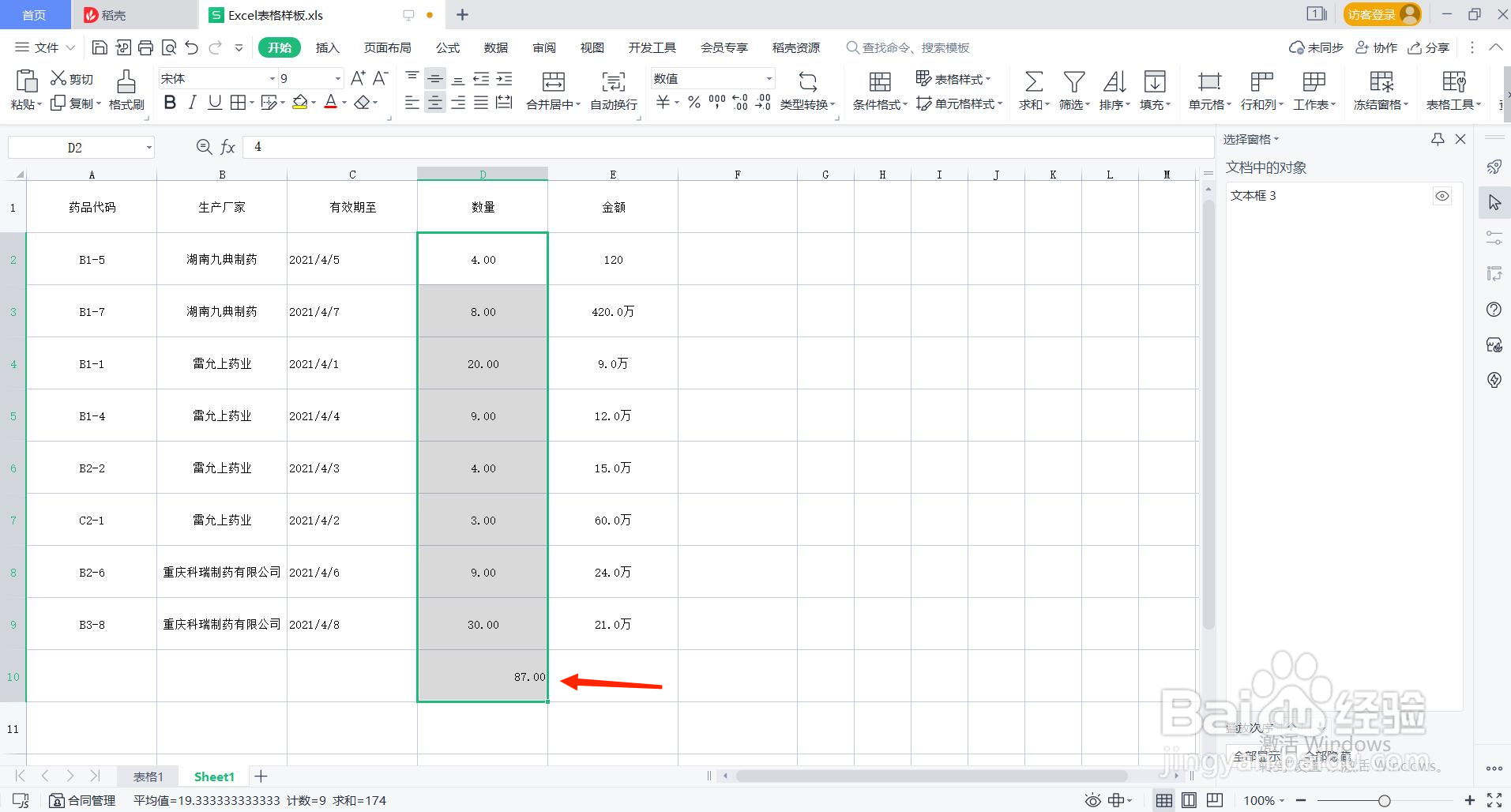Screen dimensions: 1511x812
Task: Click the insert function fx icon
Action: [x=227, y=147]
